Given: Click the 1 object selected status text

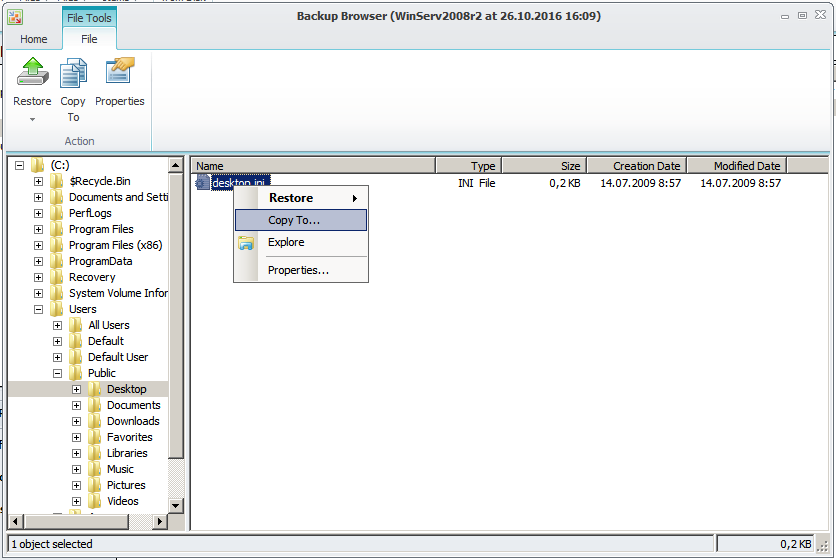Looking at the screenshot, I should point(52,544).
